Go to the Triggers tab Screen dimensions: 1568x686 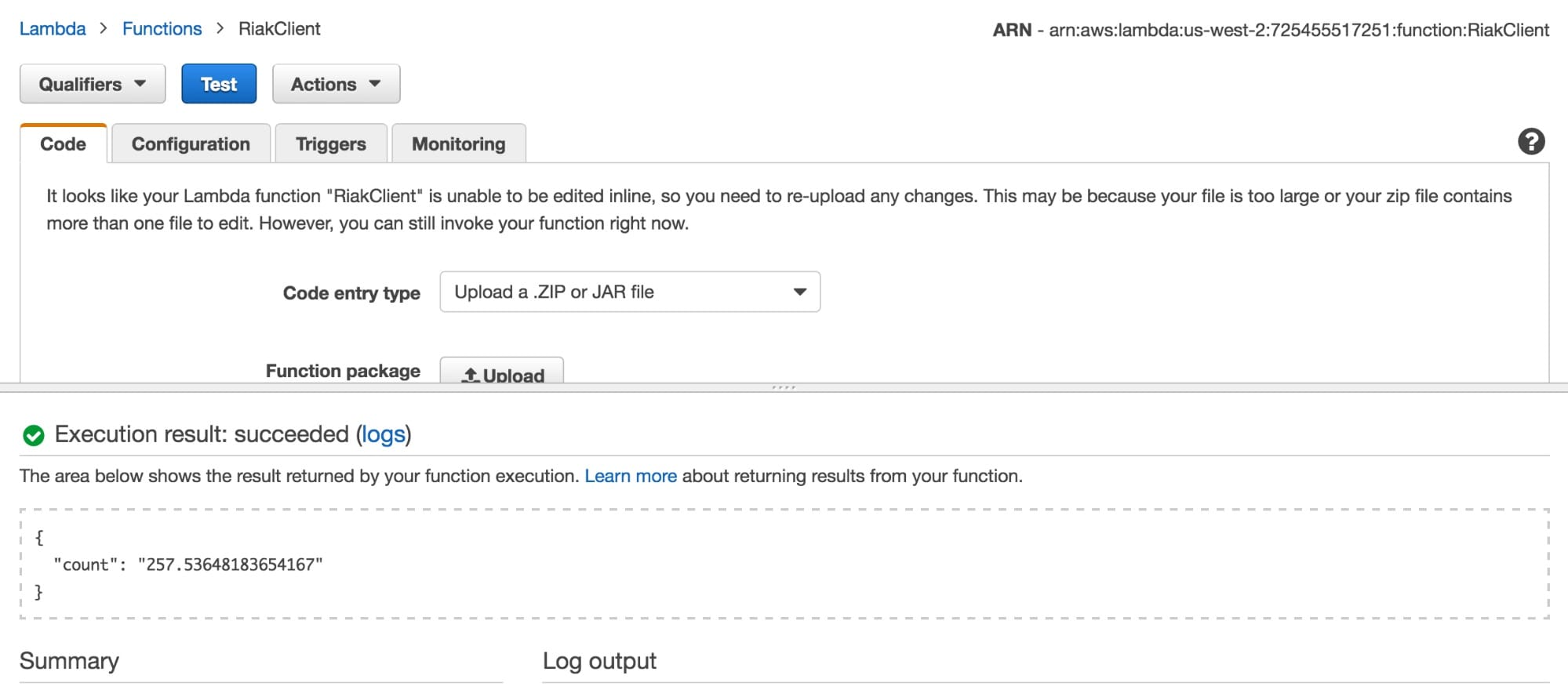tap(330, 144)
